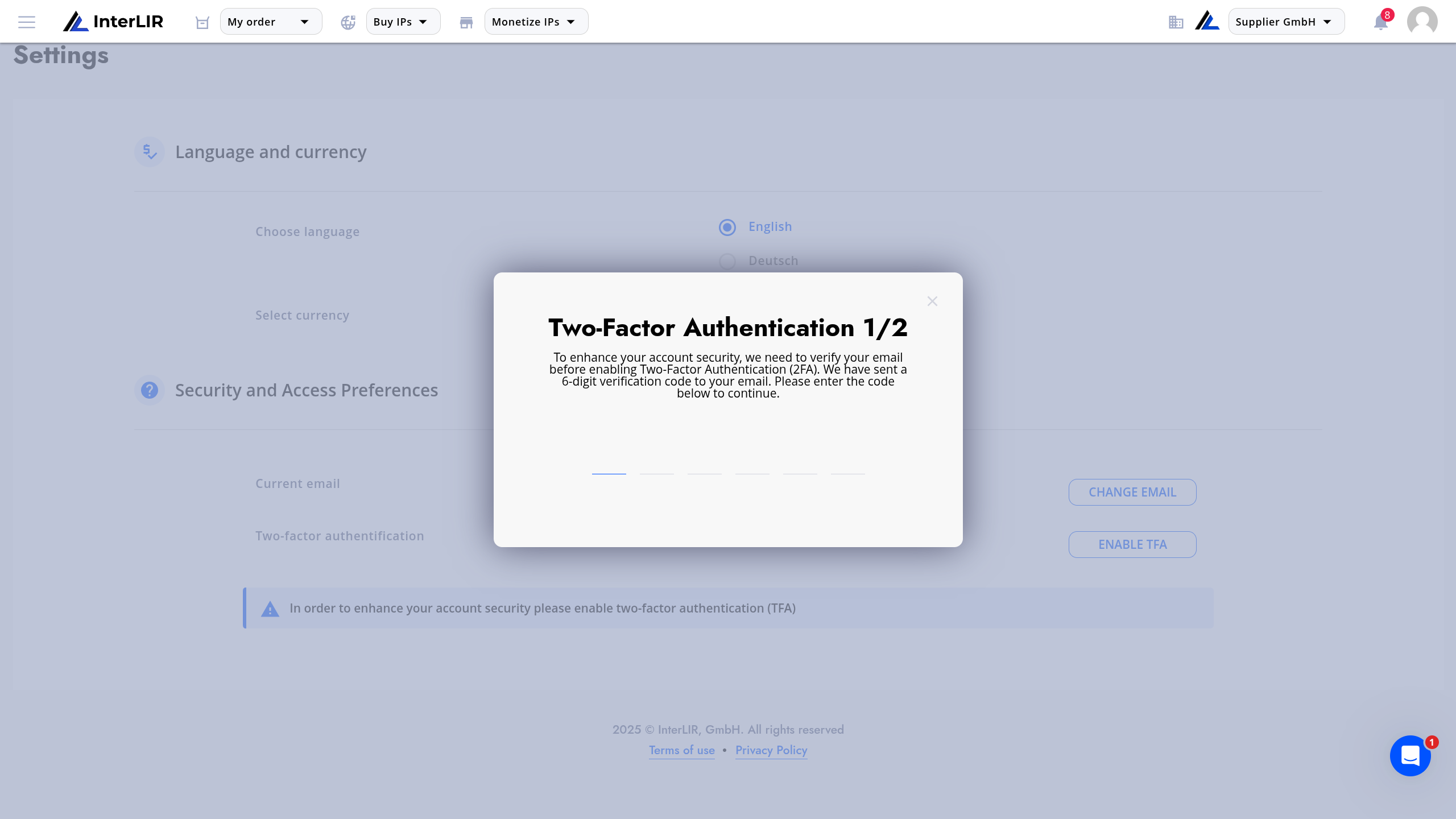Focus the sixth verification code digit field
The width and height of the screenshot is (1456, 819).
coord(847,458)
